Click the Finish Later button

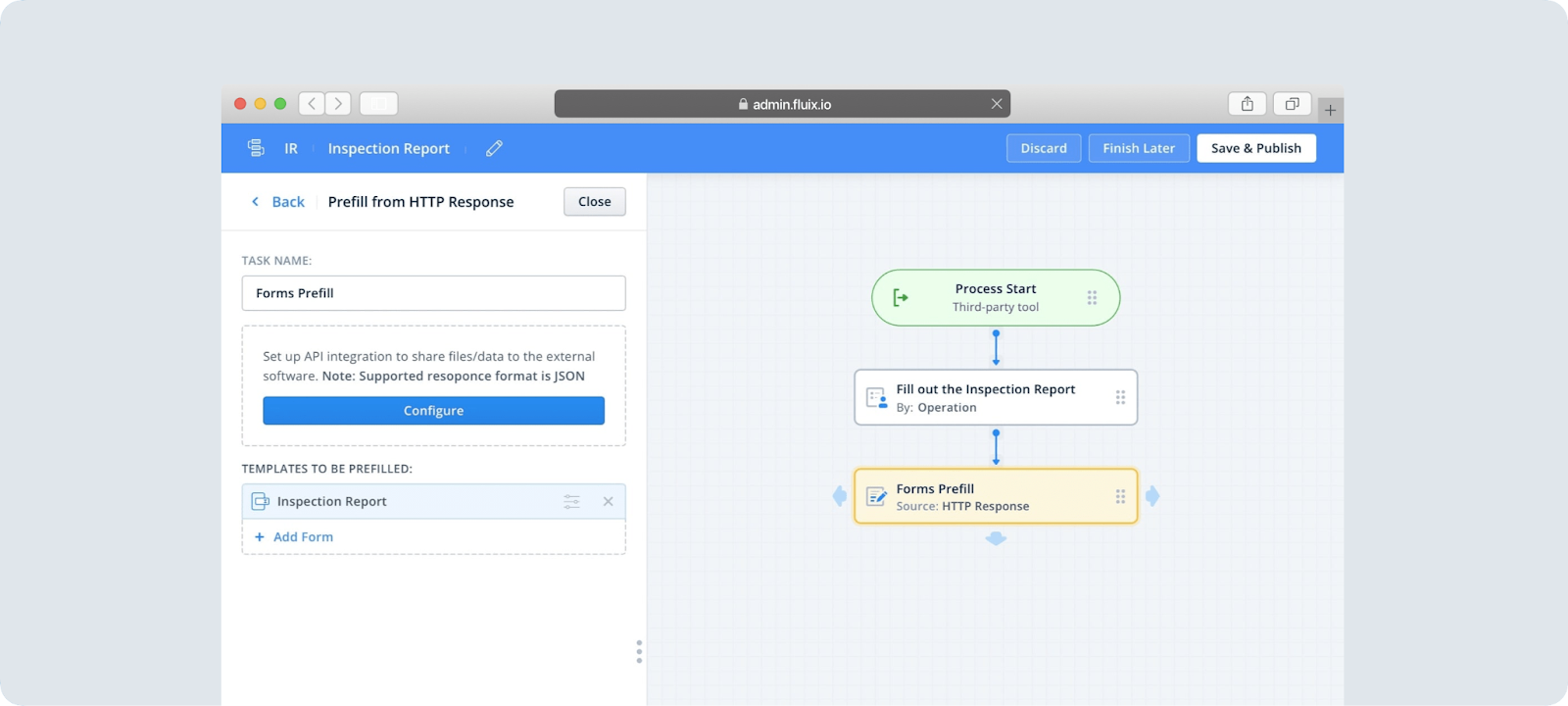tap(1138, 148)
